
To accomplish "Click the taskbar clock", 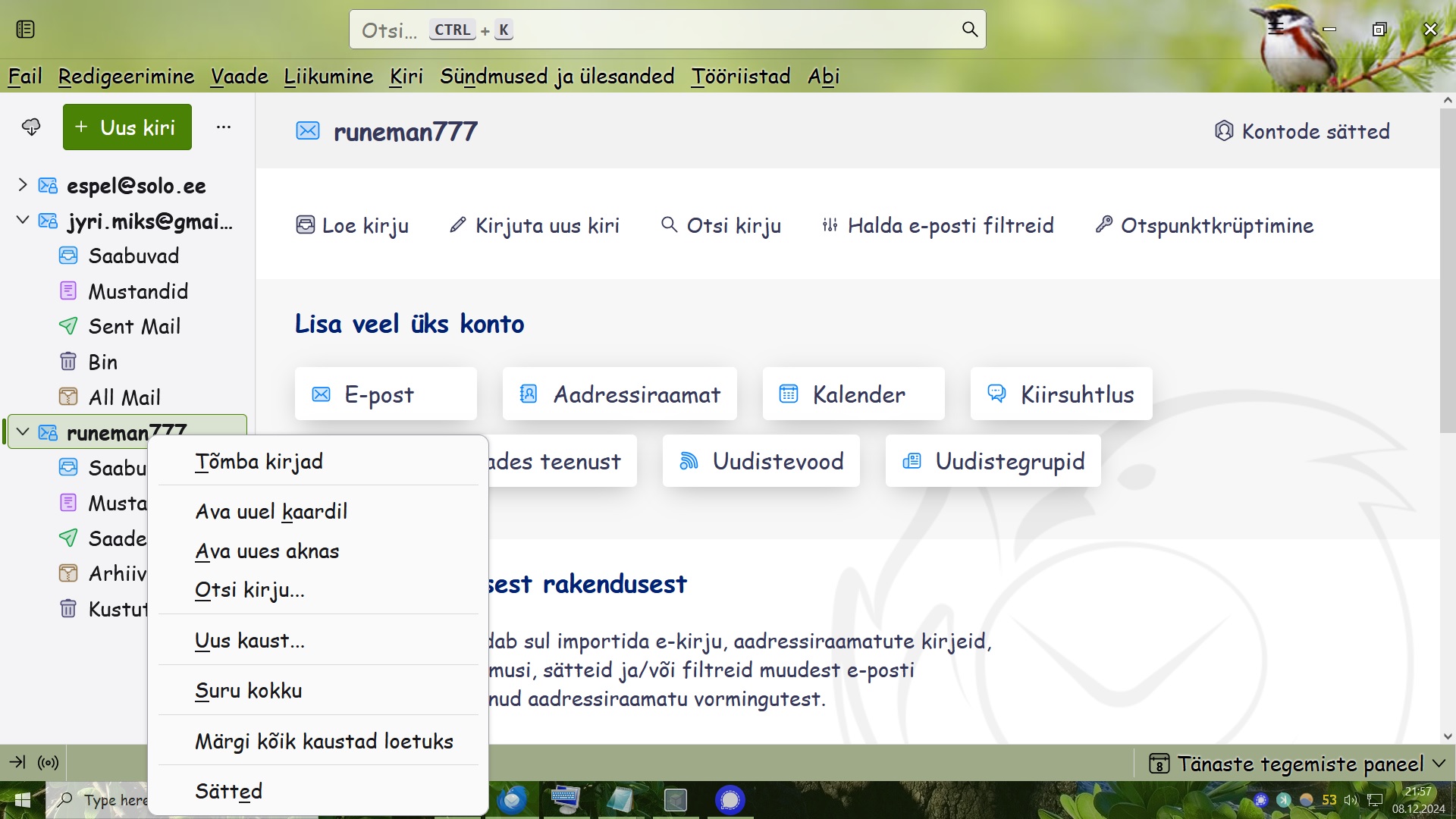I will [x=1418, y=800].
